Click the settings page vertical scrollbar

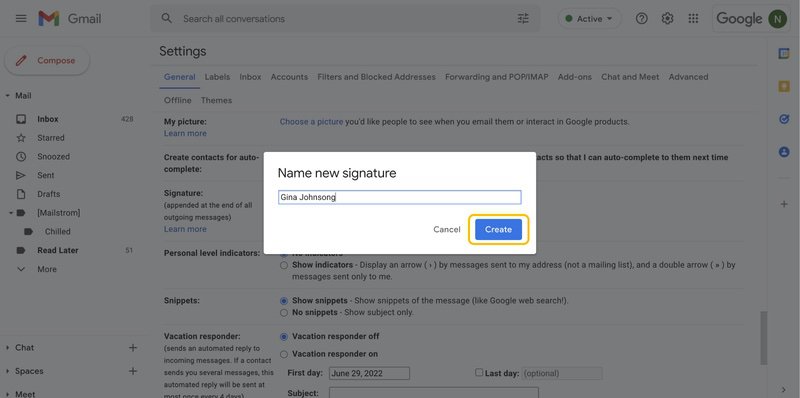764,338
